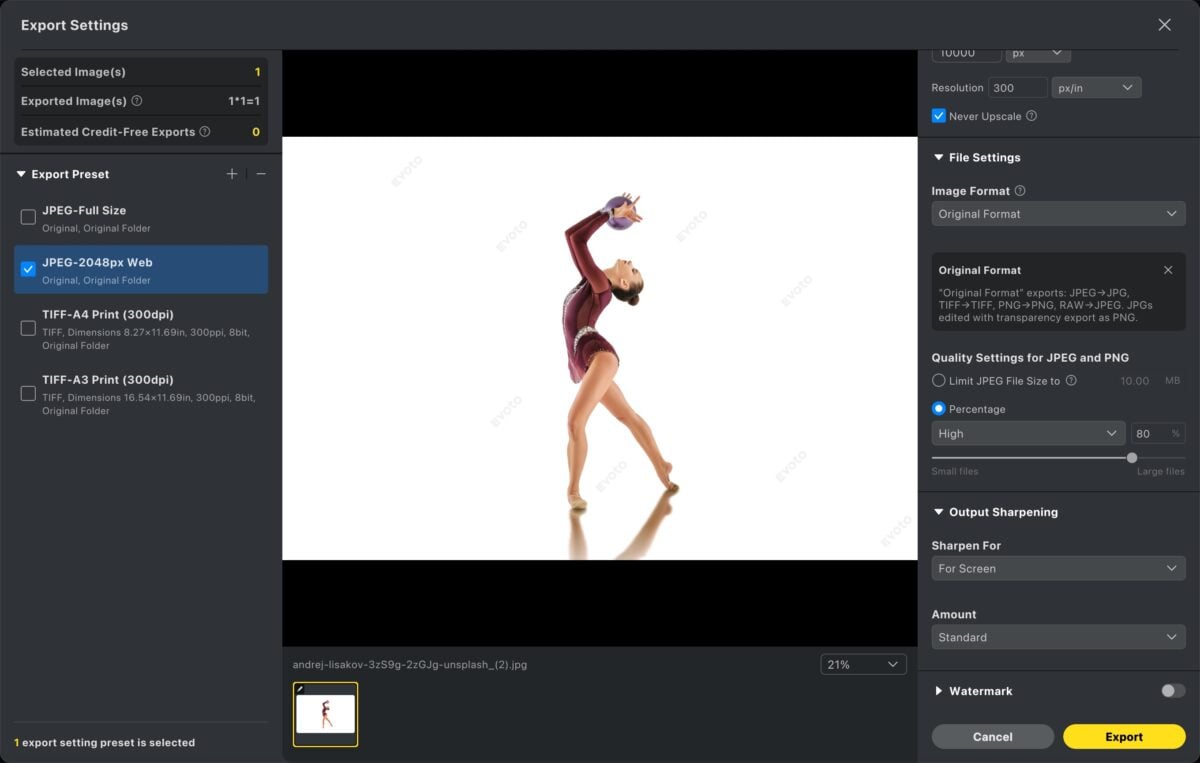Remove an export preset with minus icon
1200x763 pixels.
(x=260, y=173)
